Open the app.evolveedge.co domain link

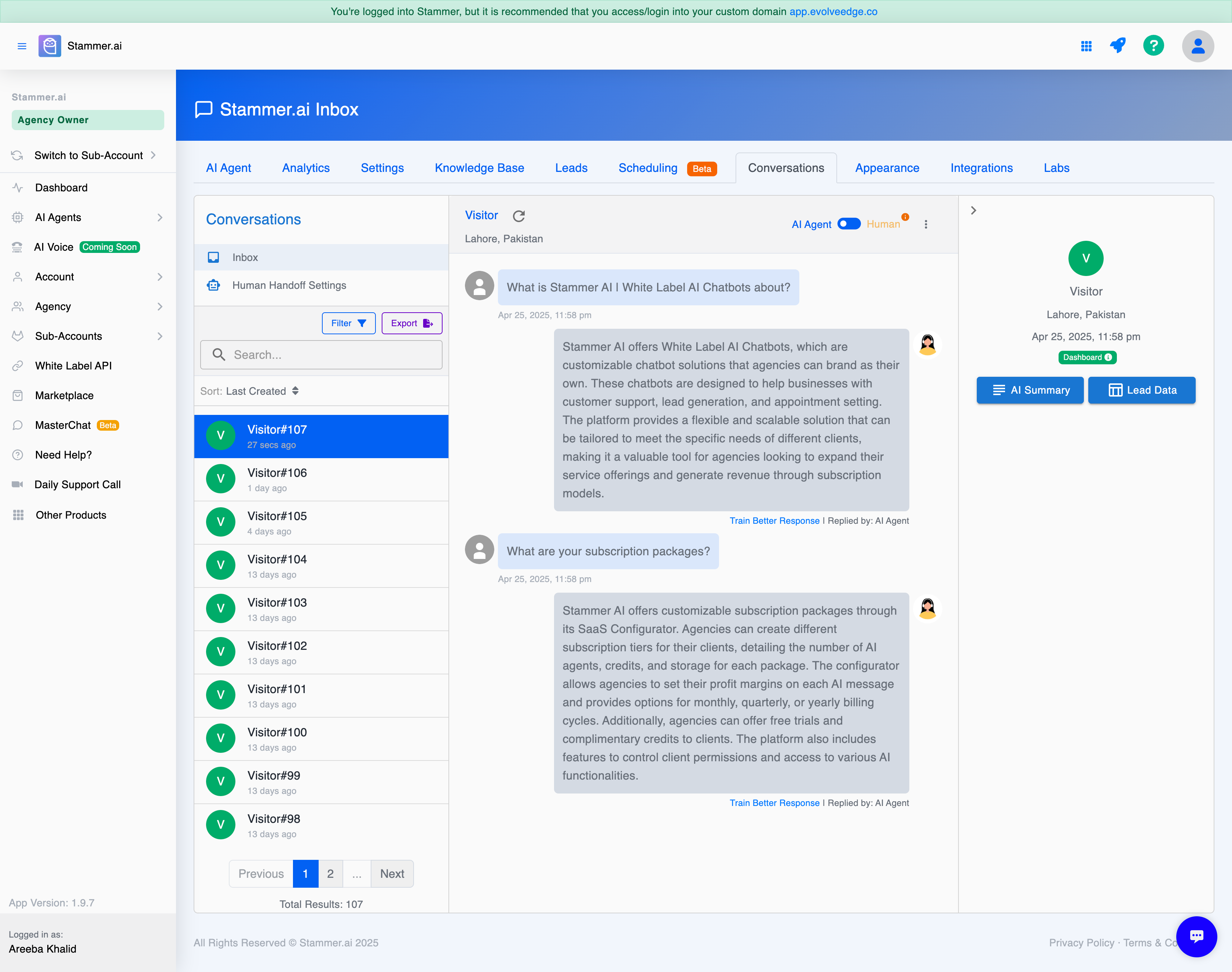(833, 11)
